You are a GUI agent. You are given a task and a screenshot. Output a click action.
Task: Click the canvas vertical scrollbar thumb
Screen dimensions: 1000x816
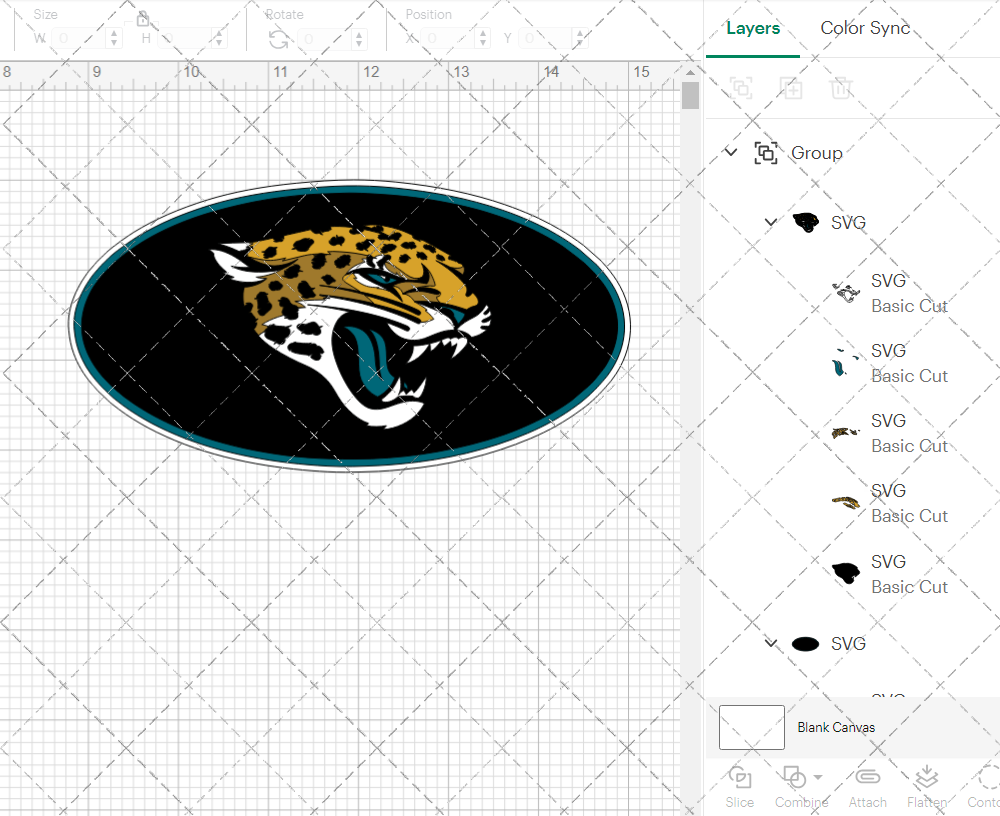click(690, 96)
